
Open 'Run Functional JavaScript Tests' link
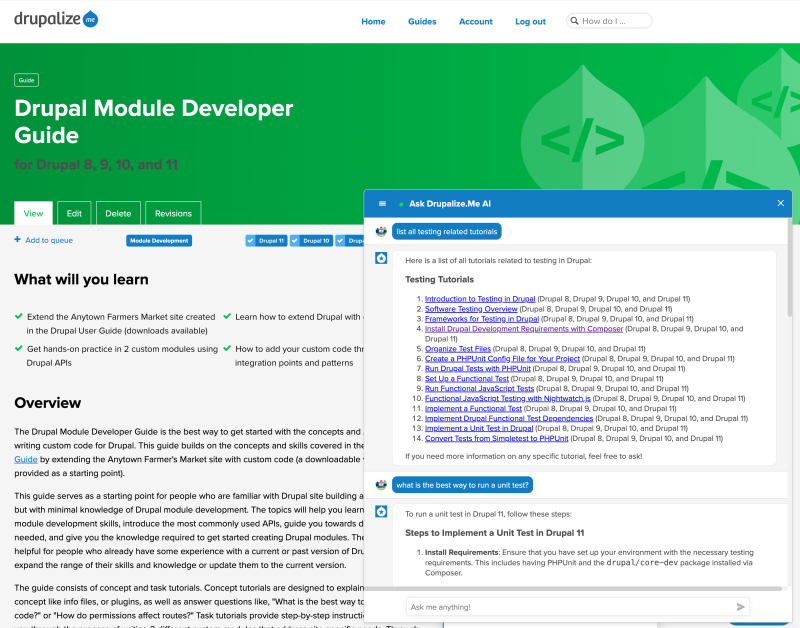(479, 388)
